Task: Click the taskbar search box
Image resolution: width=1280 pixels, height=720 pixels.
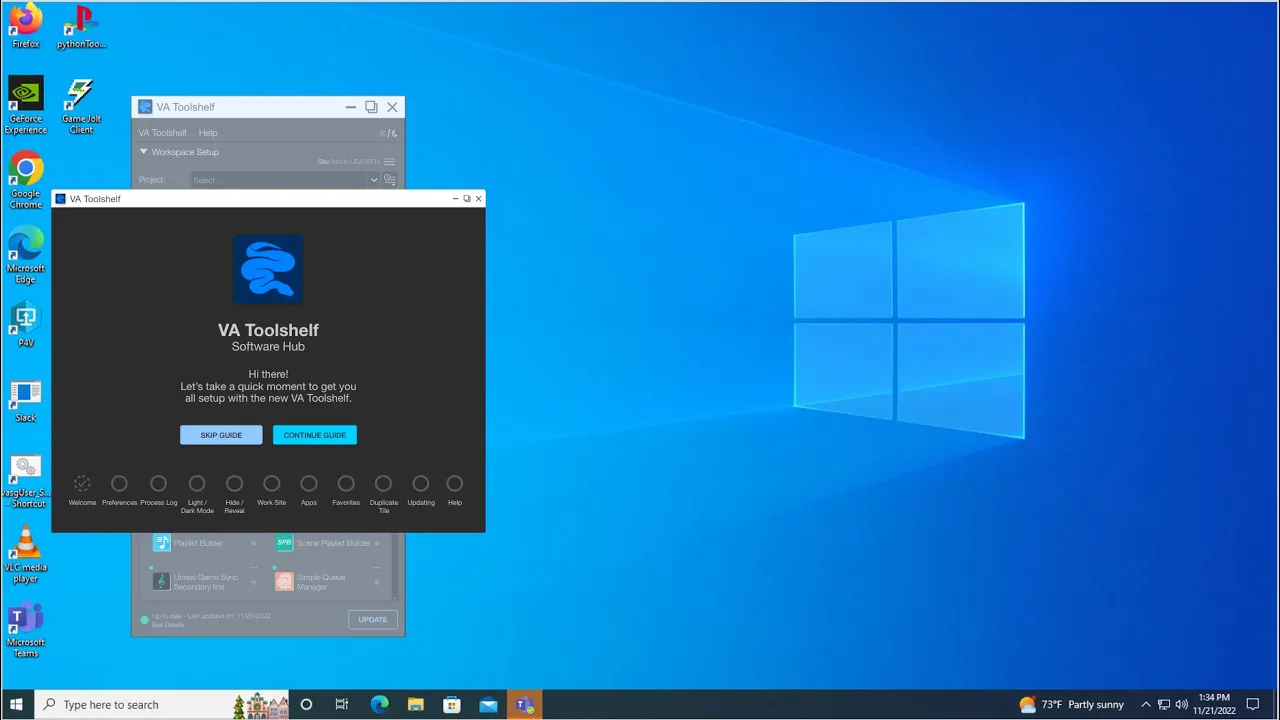Action: pyautogui.click(x=161, y=704)
